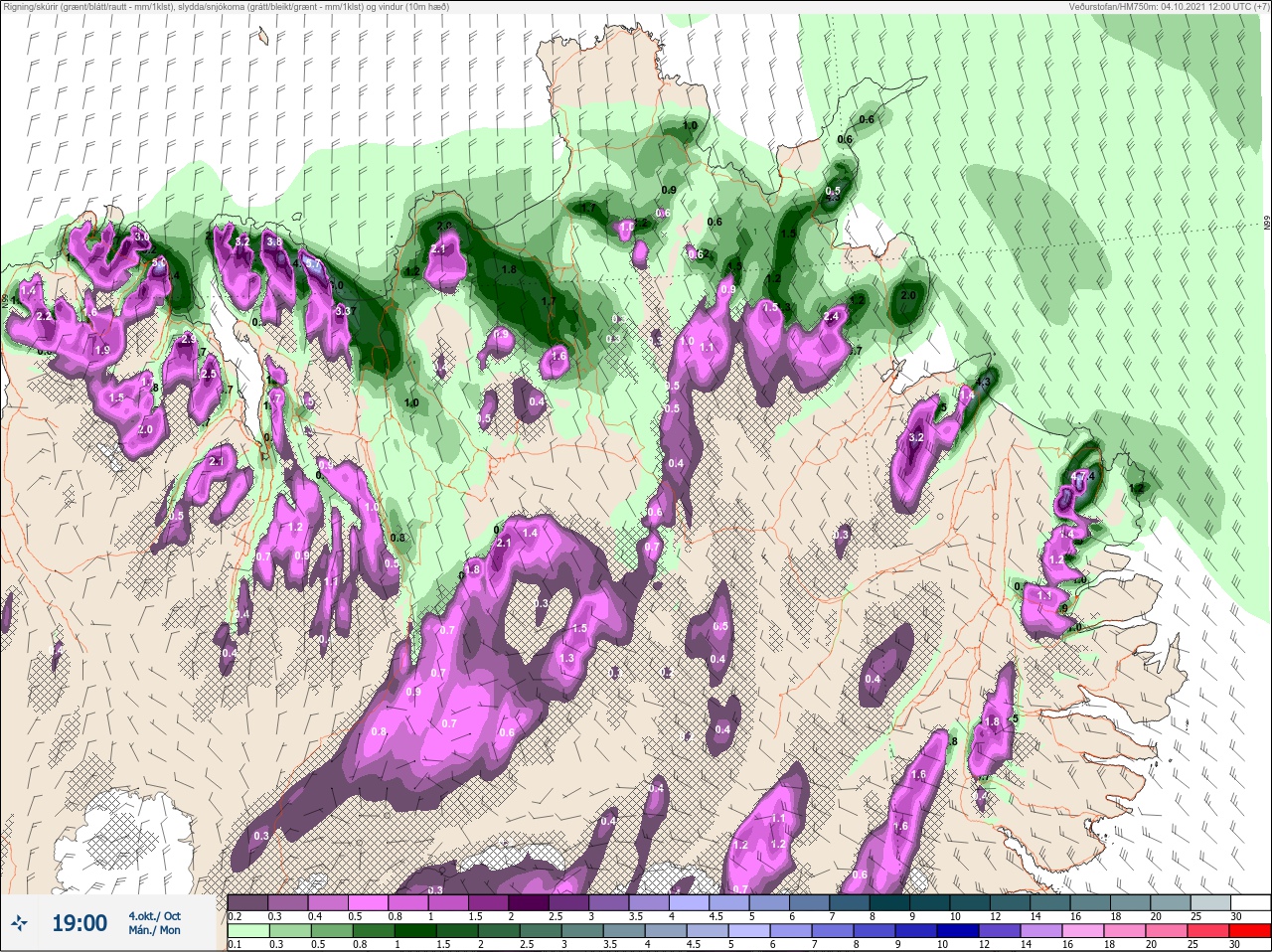The width and height of the screenshot is (1272, 952).
Task: Pick the lavender 4–4.5 swatch on upper scale
Action: click(690, 902)
